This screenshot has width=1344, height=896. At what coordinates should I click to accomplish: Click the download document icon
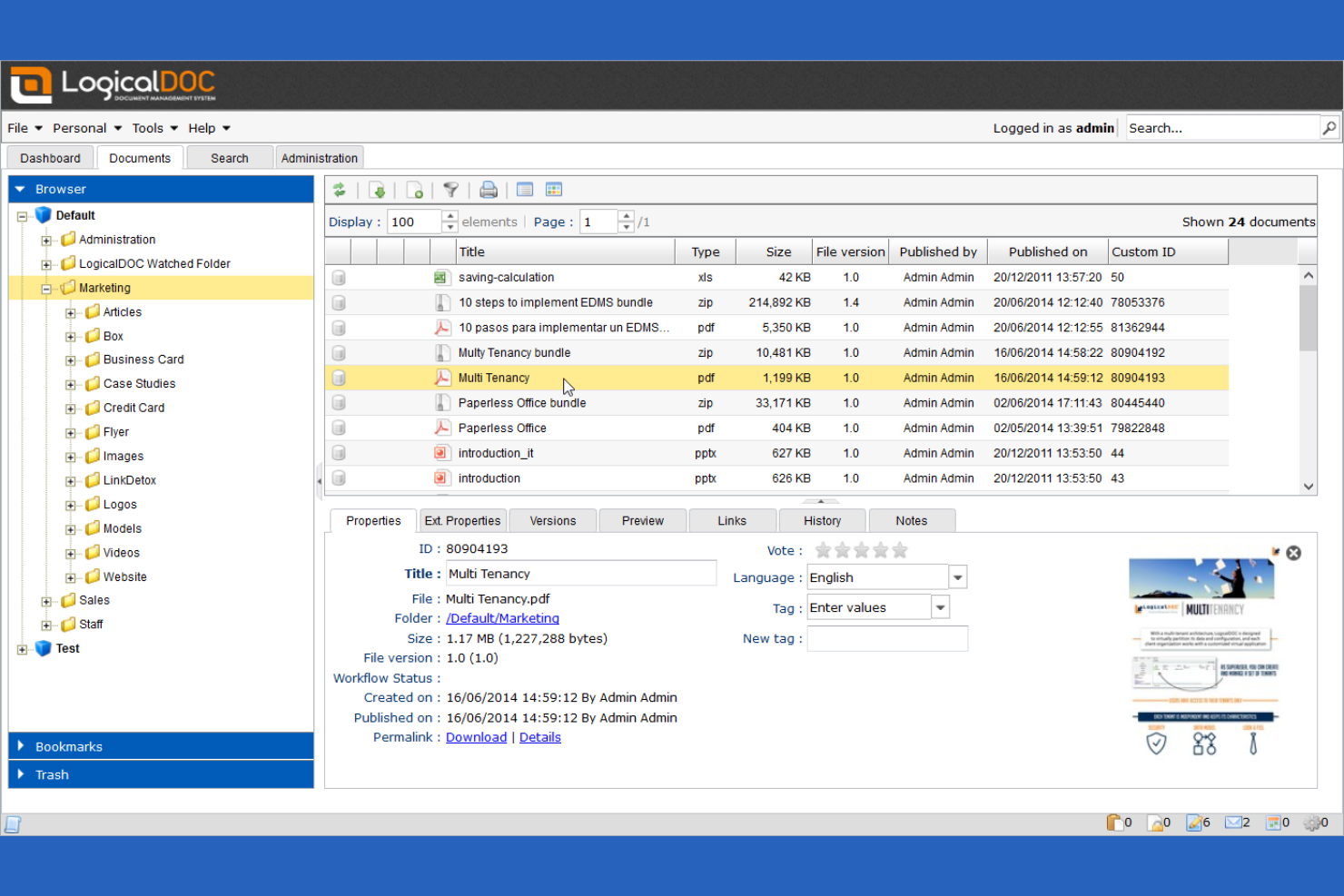point(379,189)
